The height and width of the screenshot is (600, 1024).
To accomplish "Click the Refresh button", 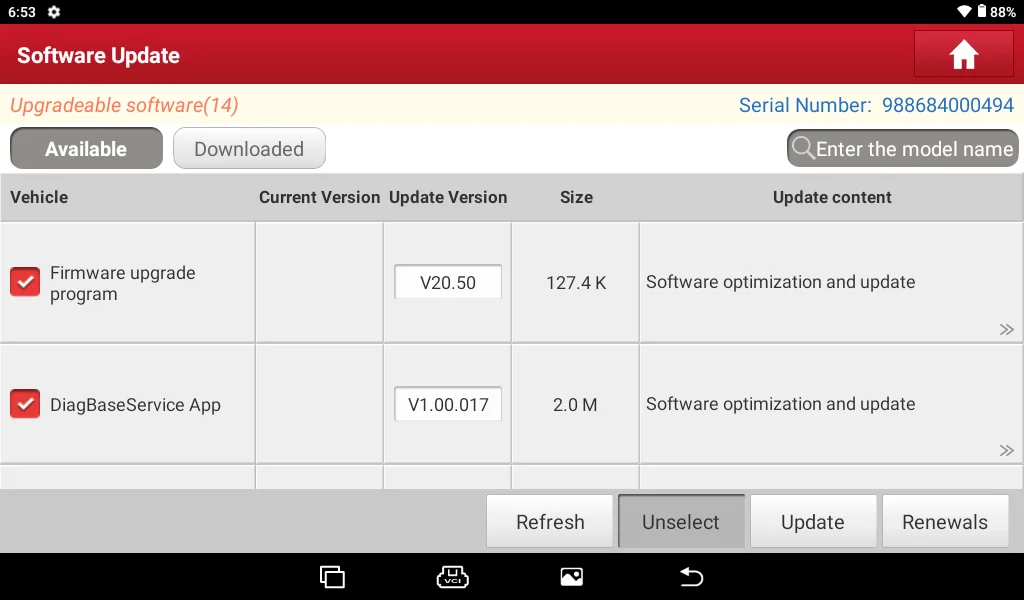I will pyautogui.click(x=550, y=522).
